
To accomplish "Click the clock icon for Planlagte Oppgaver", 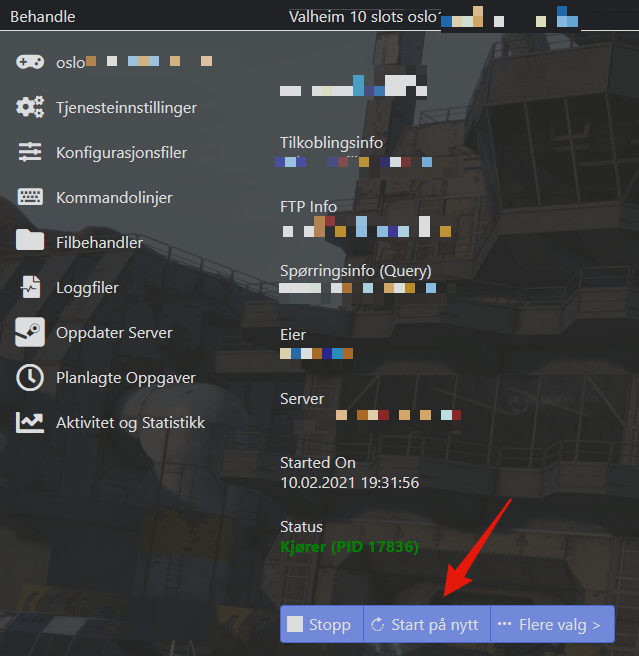I will pyautogui.click(x=30, y=377).
